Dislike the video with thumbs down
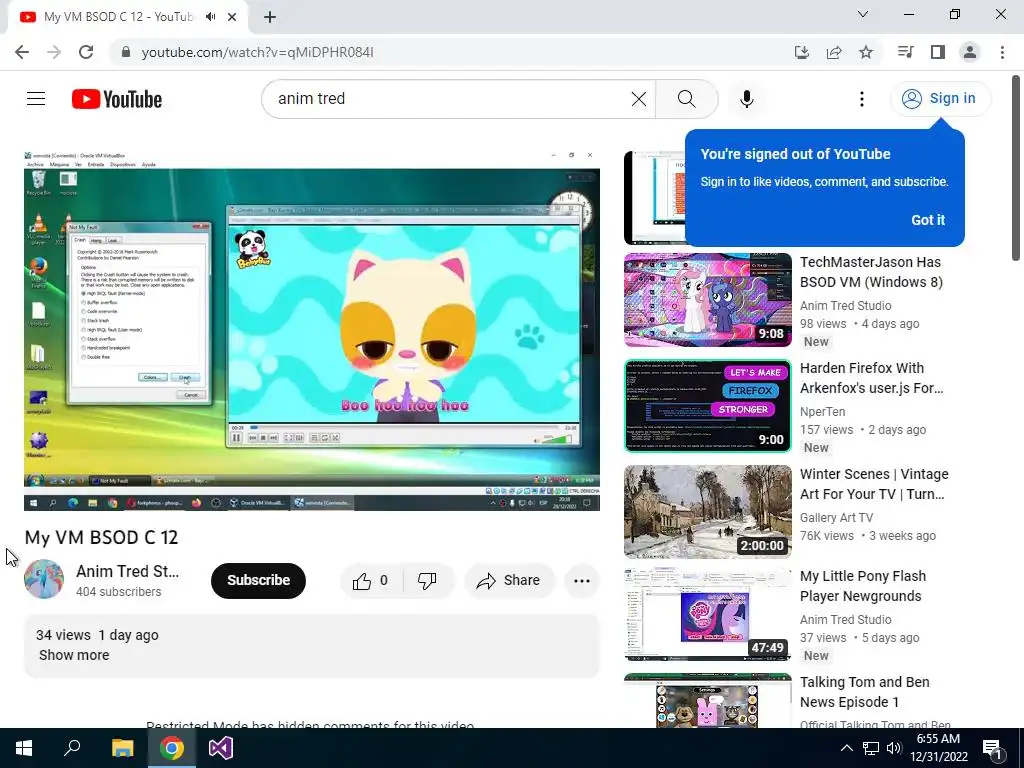Viewport: 1024px width, 768px height. pyautogui.click(x=427, y=581)
